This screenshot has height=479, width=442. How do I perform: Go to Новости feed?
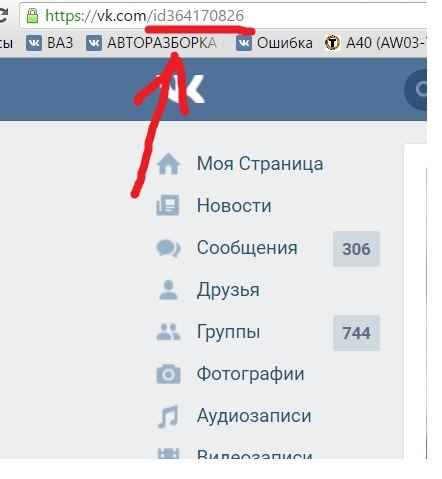(x=234, y=205)
